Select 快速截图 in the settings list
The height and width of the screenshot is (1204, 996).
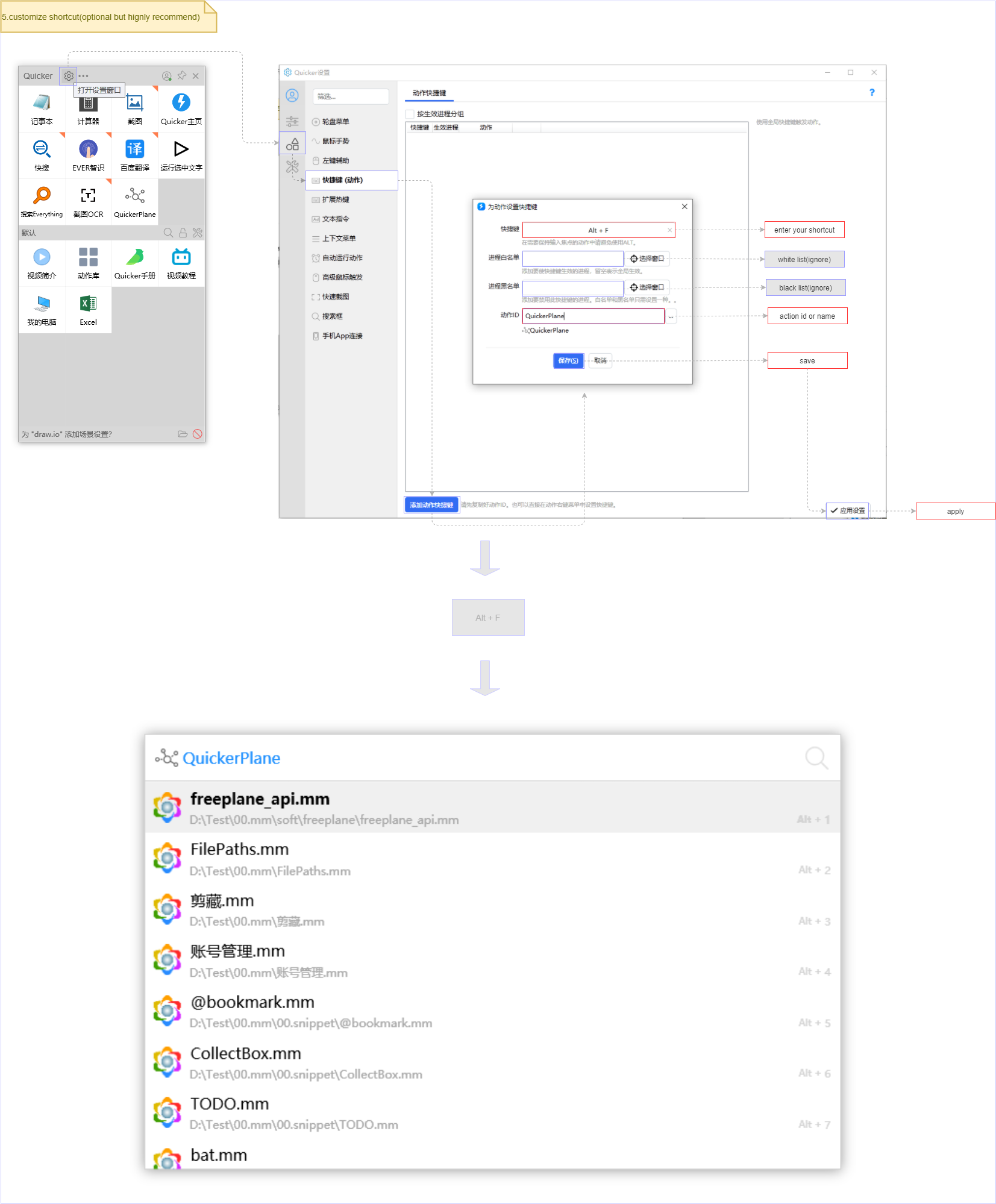coord(352,296)
